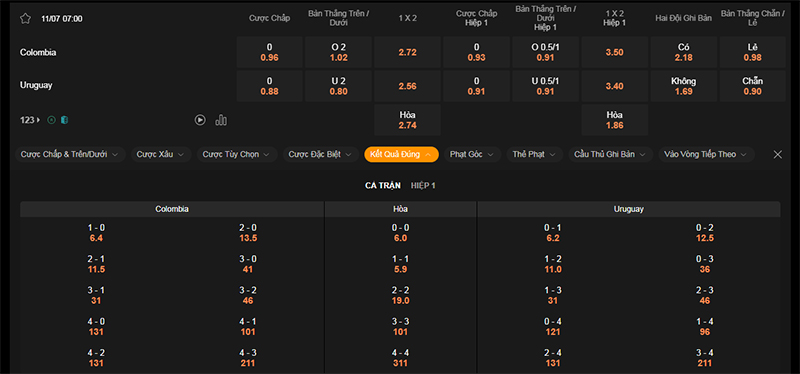
Task: Select even goals Chẵn at 0.90
Action: [753, 86]
